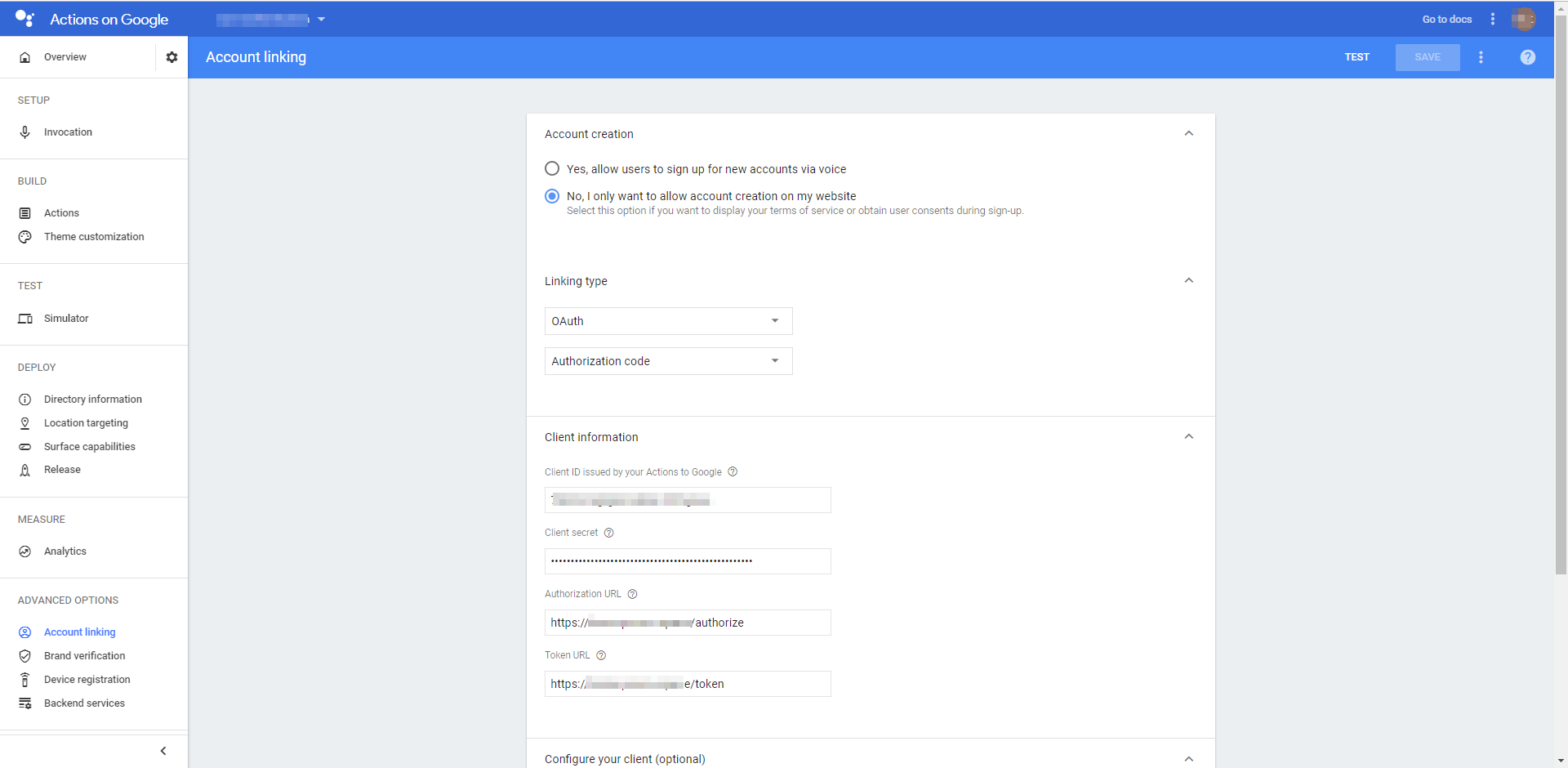1568x768 pixels.
Task: Click the Authorization URL input field
Action: (x=688, y=623)
